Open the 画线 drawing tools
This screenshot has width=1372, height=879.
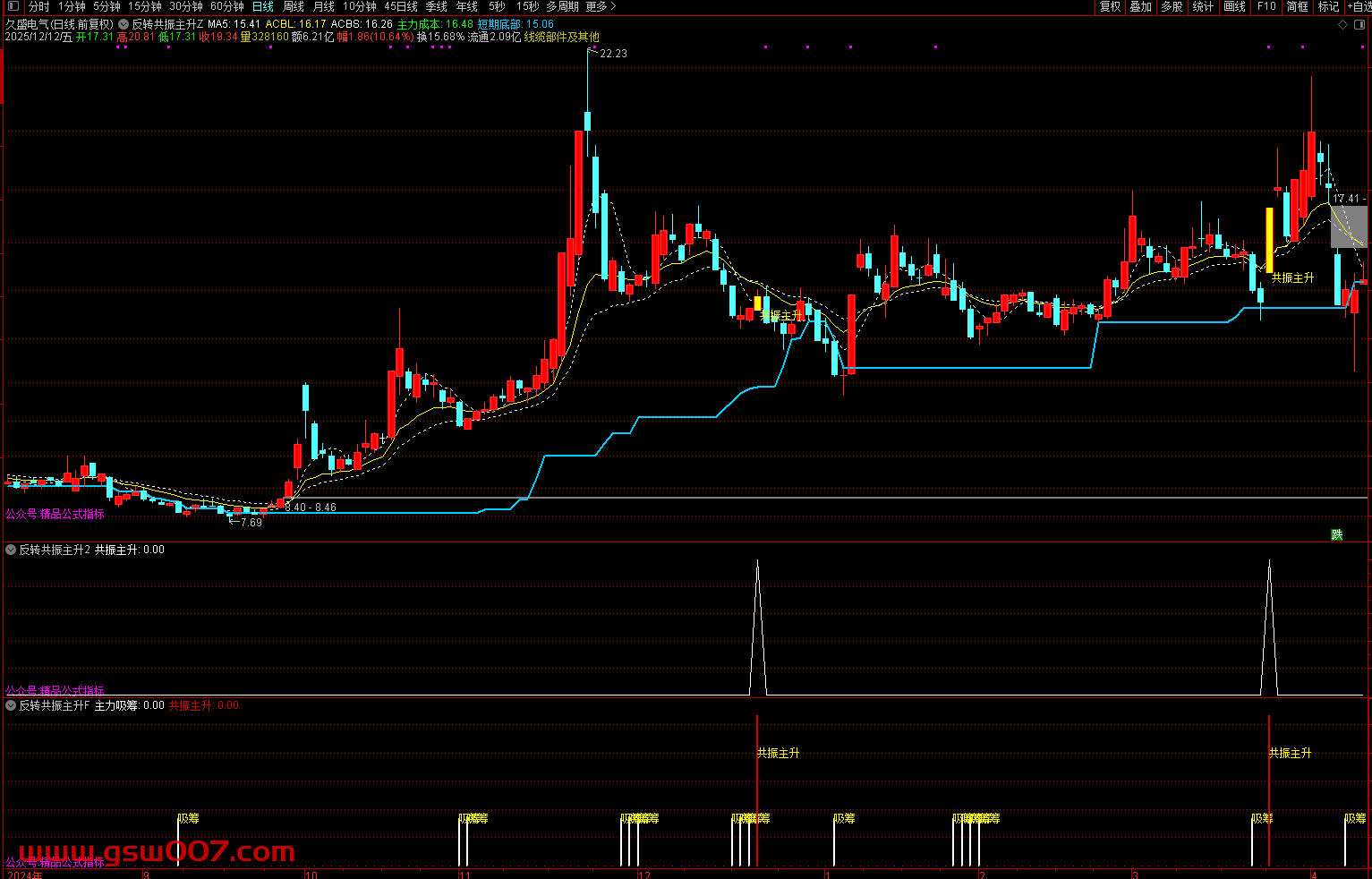(x=1234, y=6)
